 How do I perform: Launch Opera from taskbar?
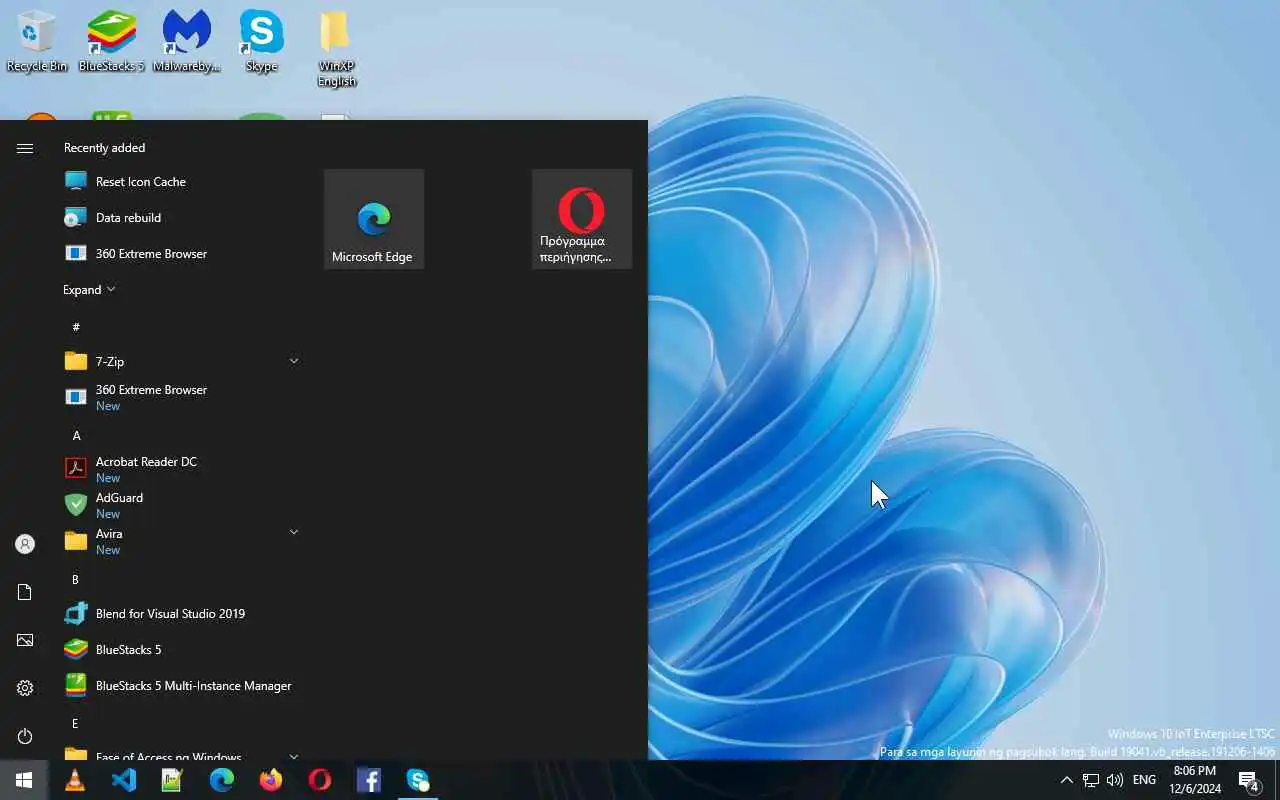(x=320, y=780)
